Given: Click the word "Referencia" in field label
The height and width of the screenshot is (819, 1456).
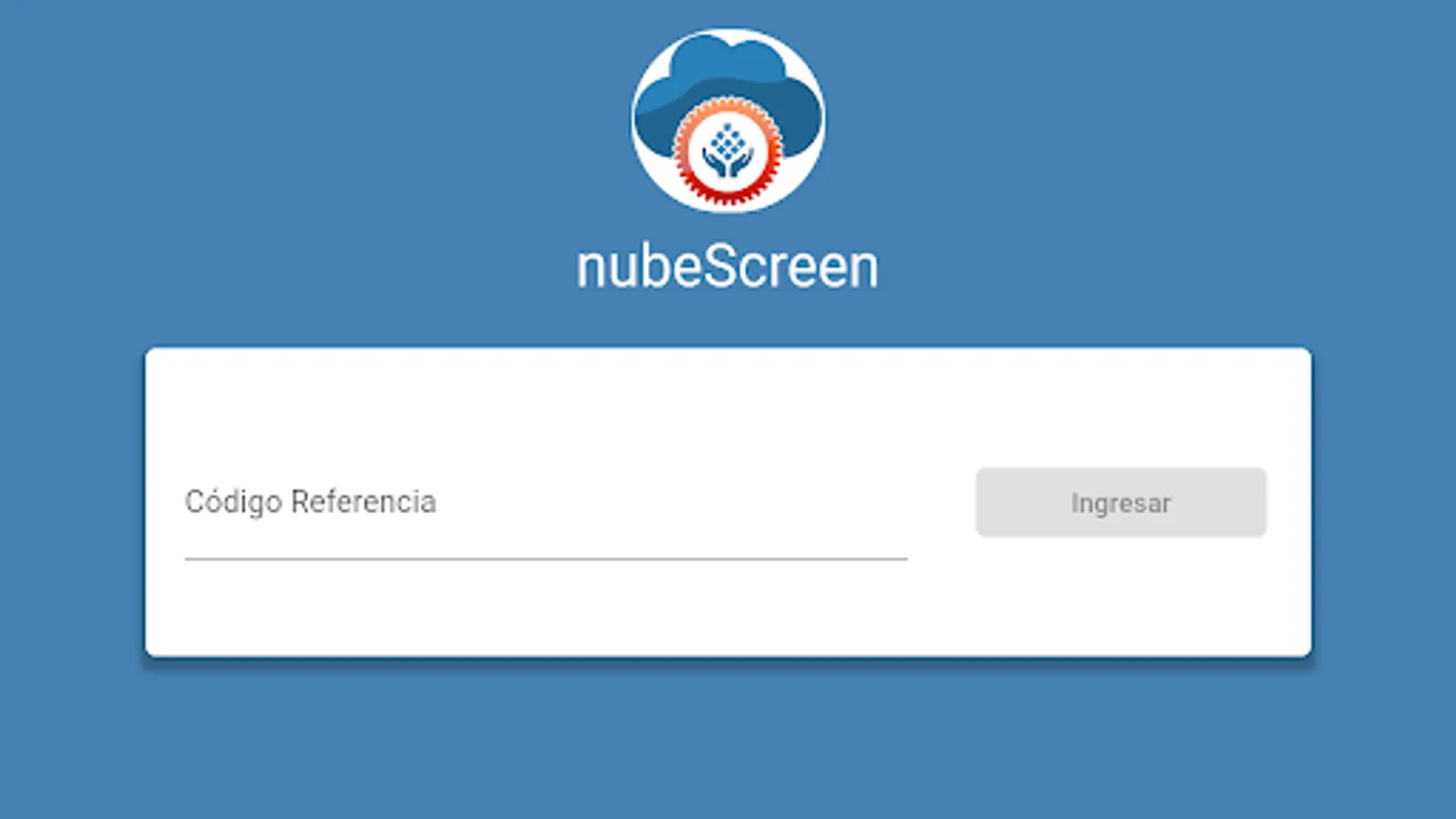Looking at the screenshot, I should tap(363, 501).
